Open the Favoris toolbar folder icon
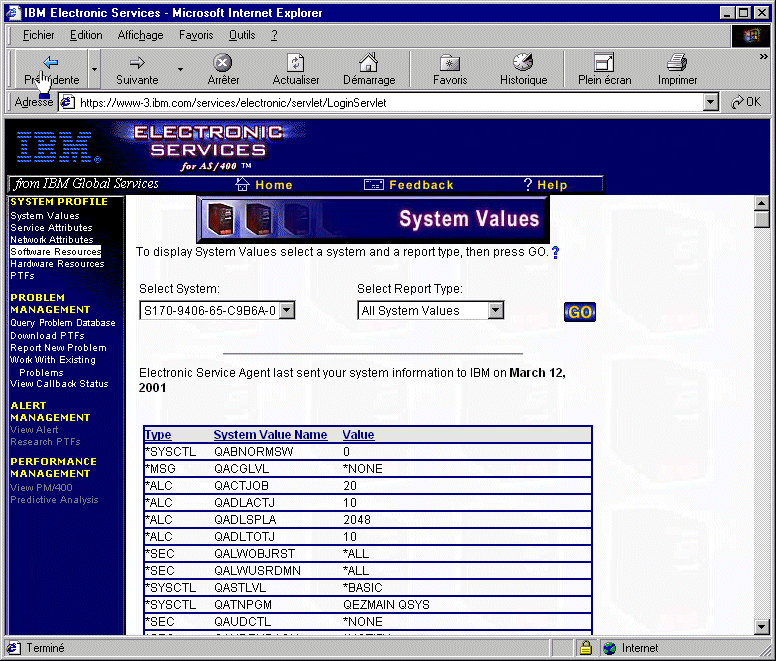The width and height of the screenshot is (776, 661). (450, 63)
